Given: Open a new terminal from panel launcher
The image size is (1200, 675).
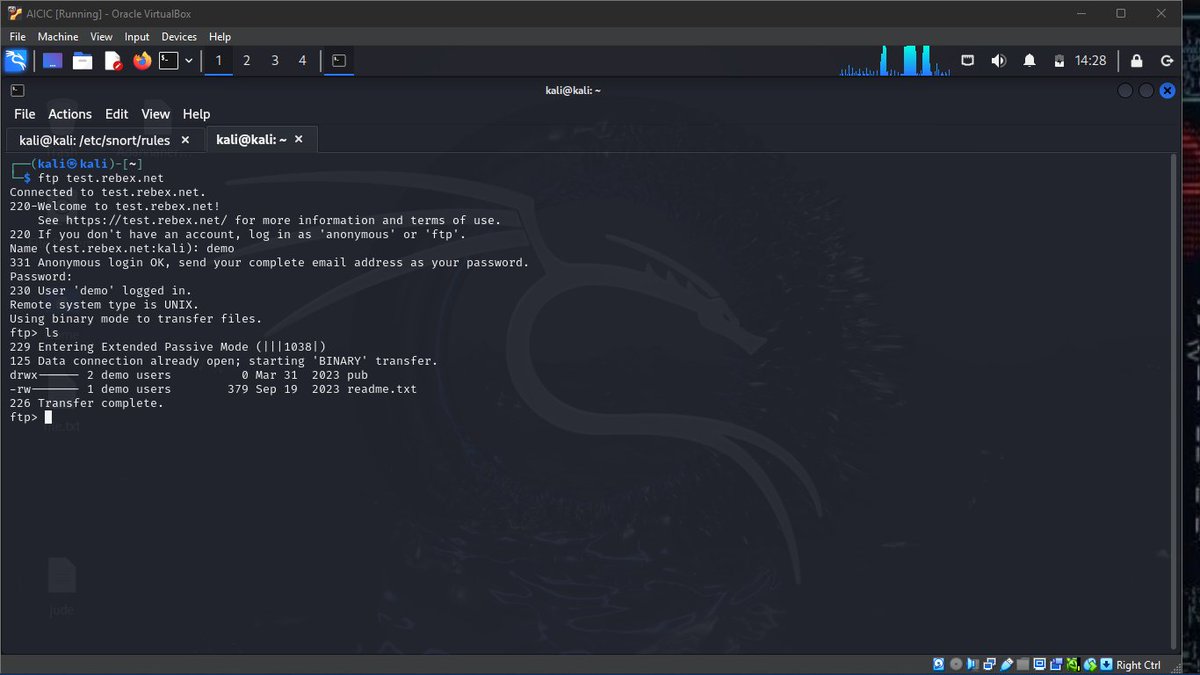Looking at the screenshot, I should click(x=169, y=61).
